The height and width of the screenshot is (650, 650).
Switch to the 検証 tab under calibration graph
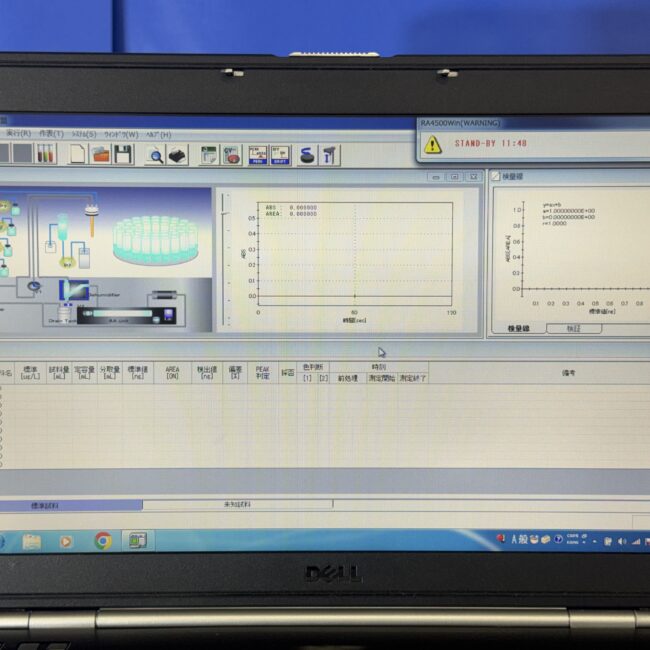click(x=573, y=328)
